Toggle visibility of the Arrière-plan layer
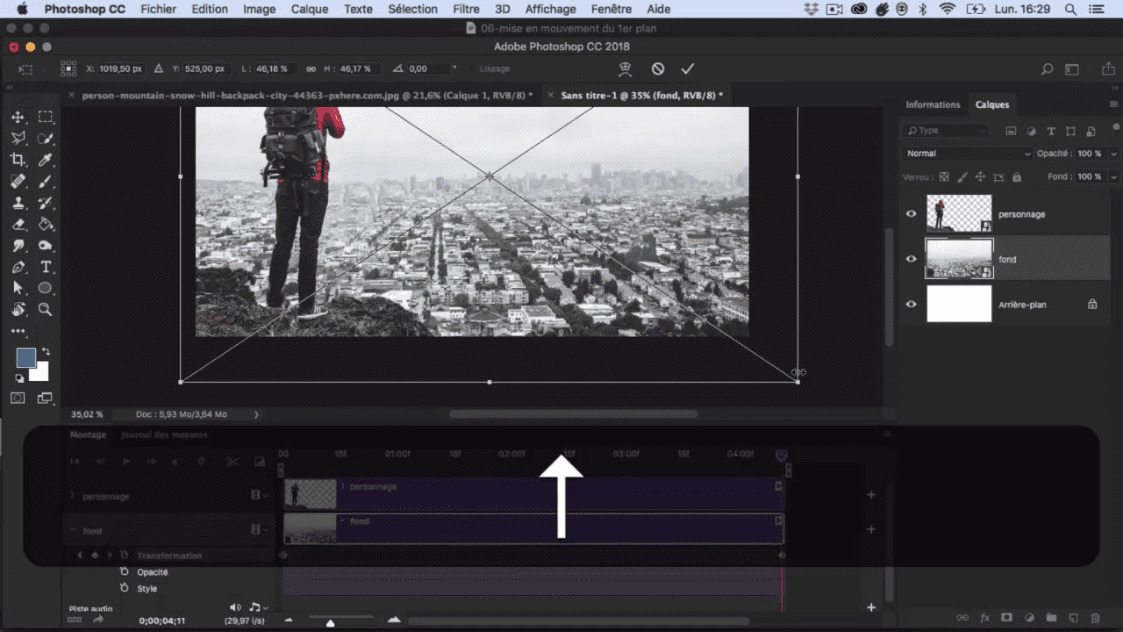The image size is (1123, 632). coord(911,305)
